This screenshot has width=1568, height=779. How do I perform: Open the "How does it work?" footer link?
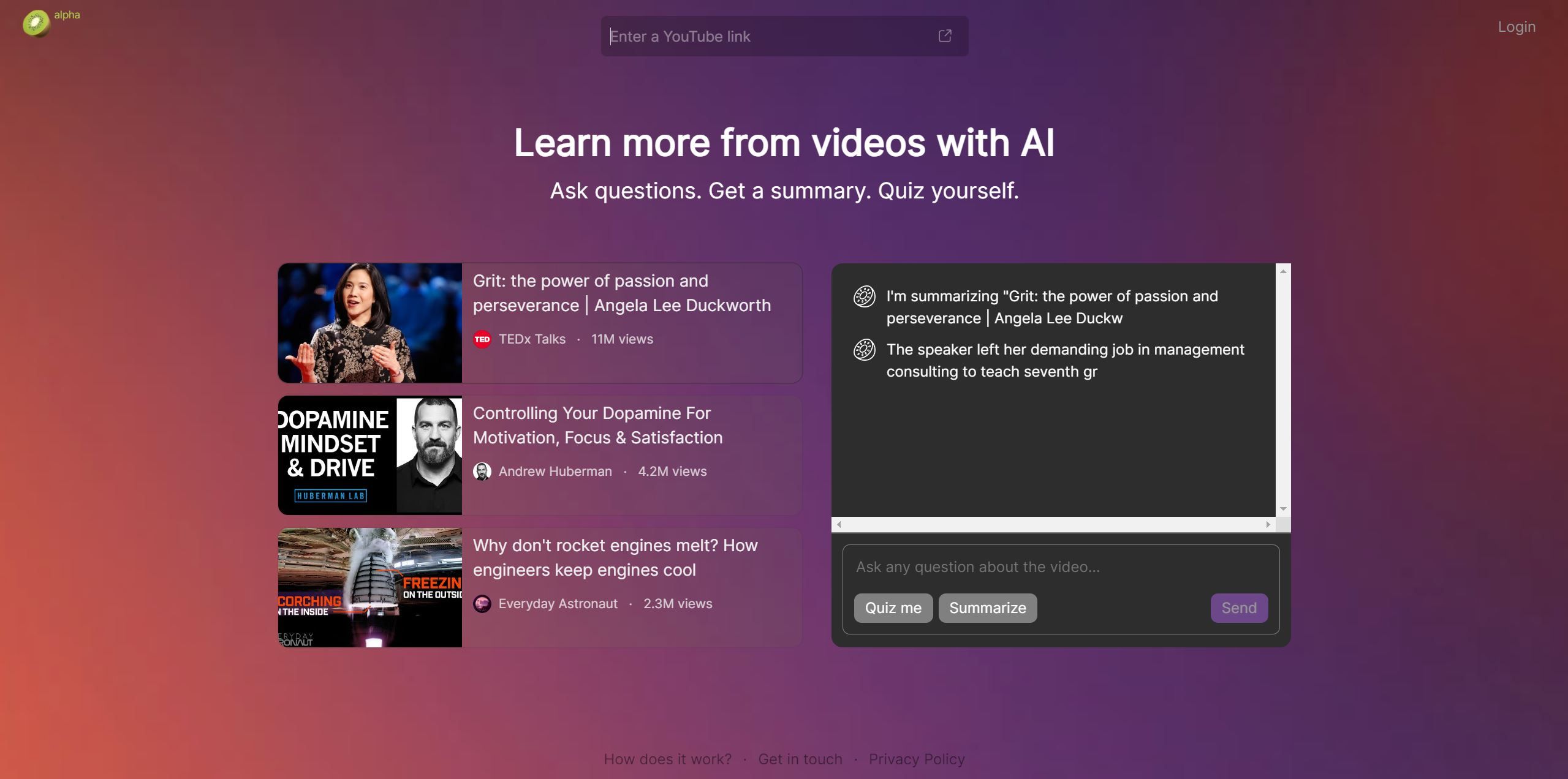click(667, 759)
